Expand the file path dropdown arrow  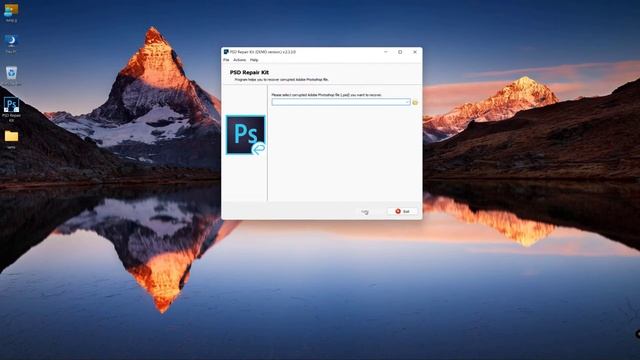point(407,102)
